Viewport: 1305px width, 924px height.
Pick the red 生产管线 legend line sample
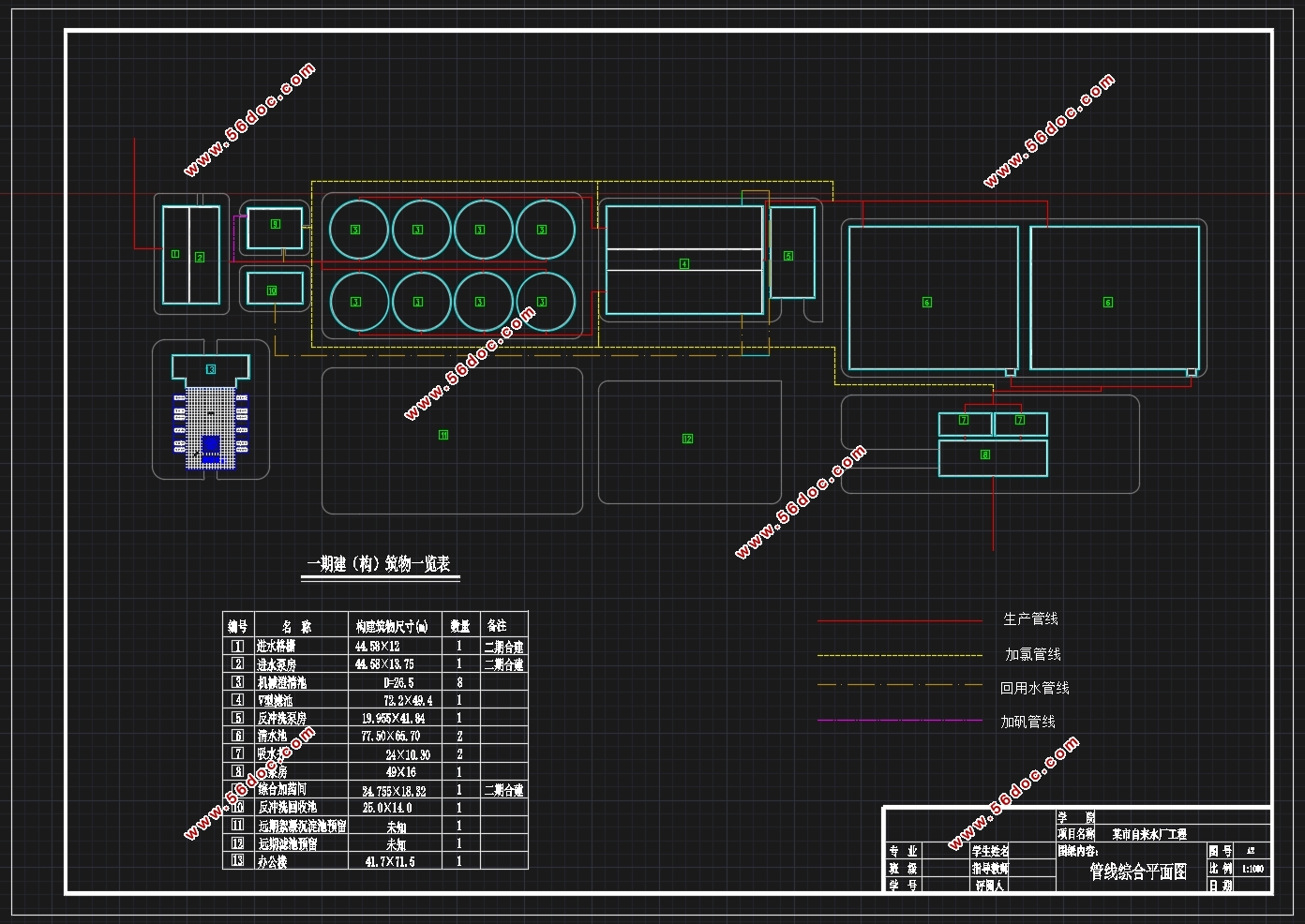[x=899, y=620]
